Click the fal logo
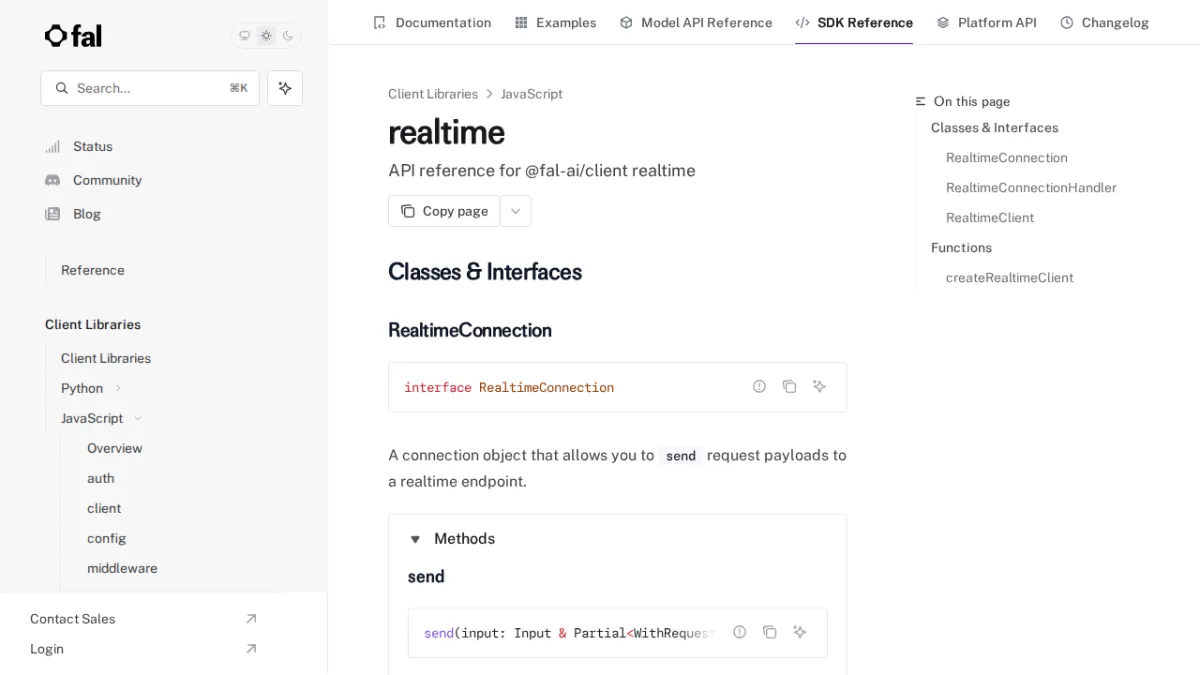The image size is (1200, 675). click(73, 36)
